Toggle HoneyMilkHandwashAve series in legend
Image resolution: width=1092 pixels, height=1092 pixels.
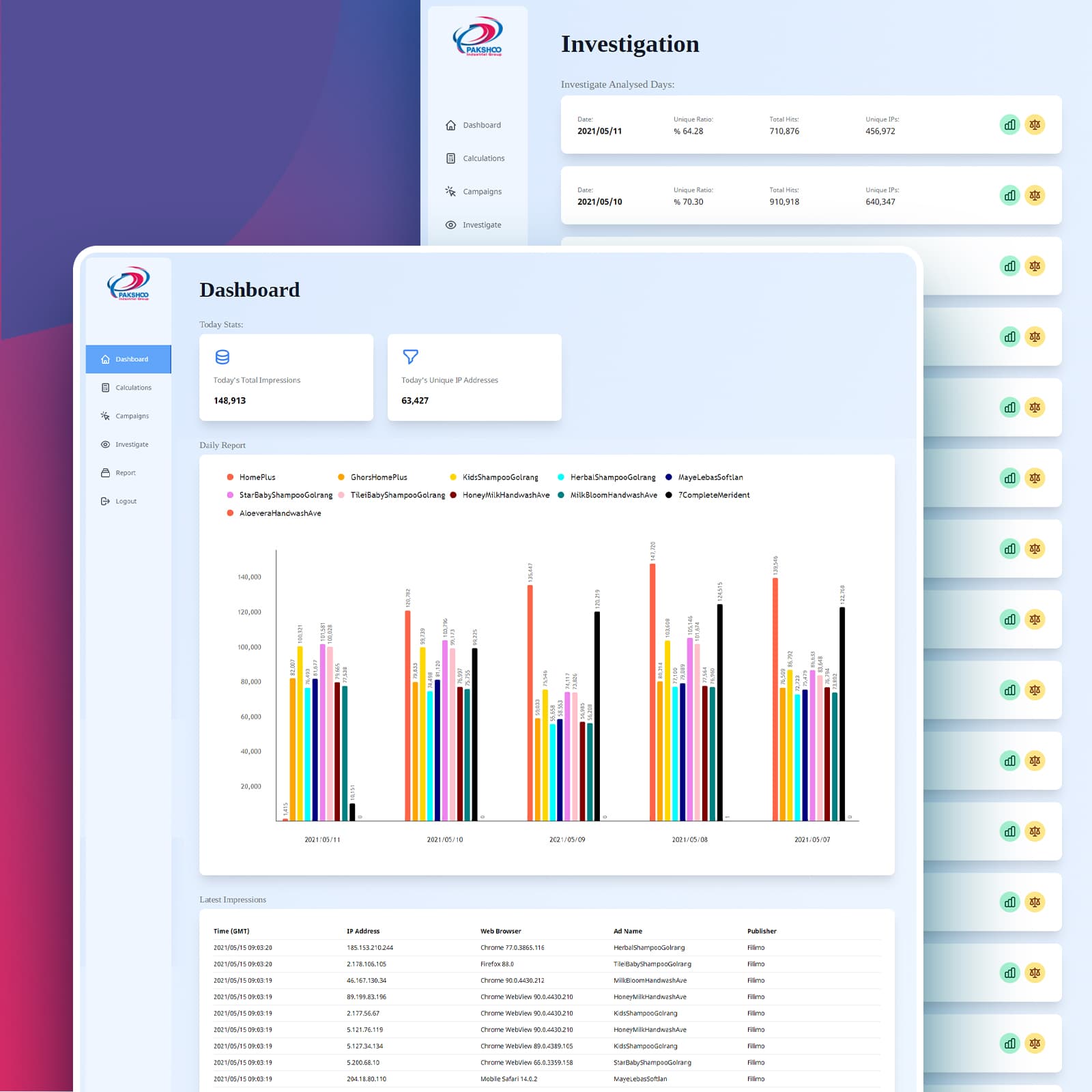tap(500, 495)
